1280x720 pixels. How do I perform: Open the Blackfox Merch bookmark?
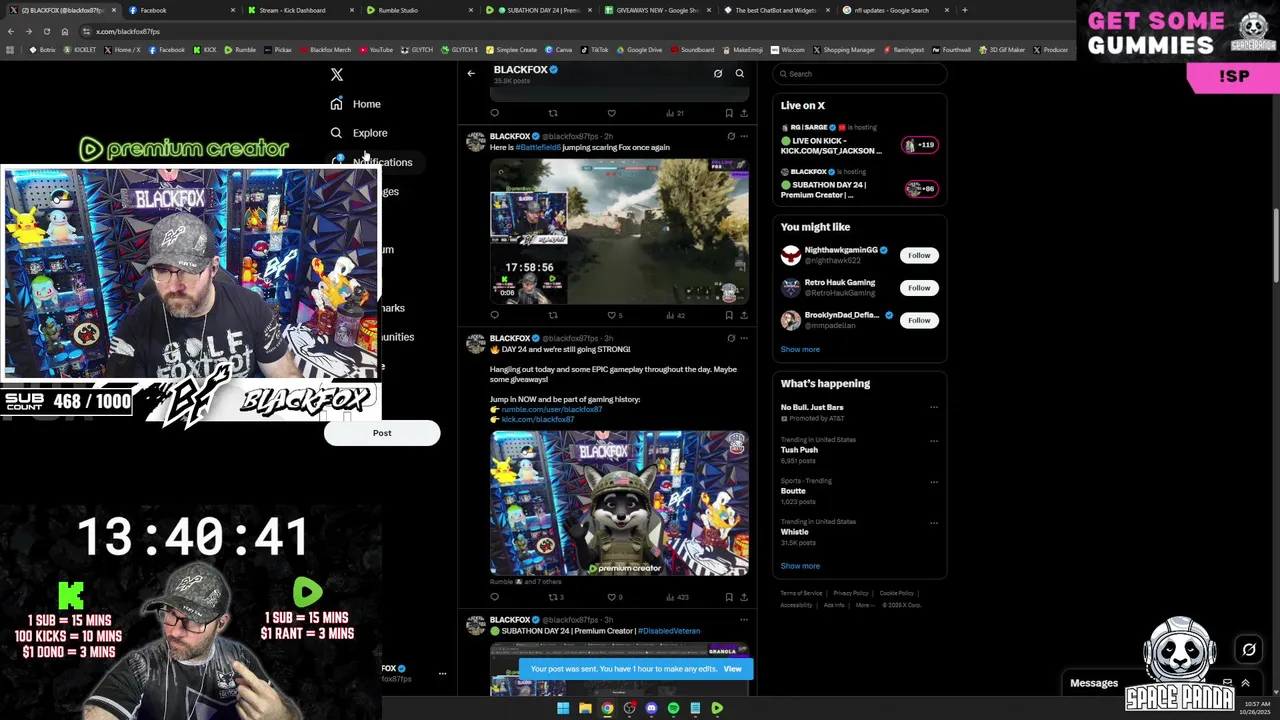(326, 50)
